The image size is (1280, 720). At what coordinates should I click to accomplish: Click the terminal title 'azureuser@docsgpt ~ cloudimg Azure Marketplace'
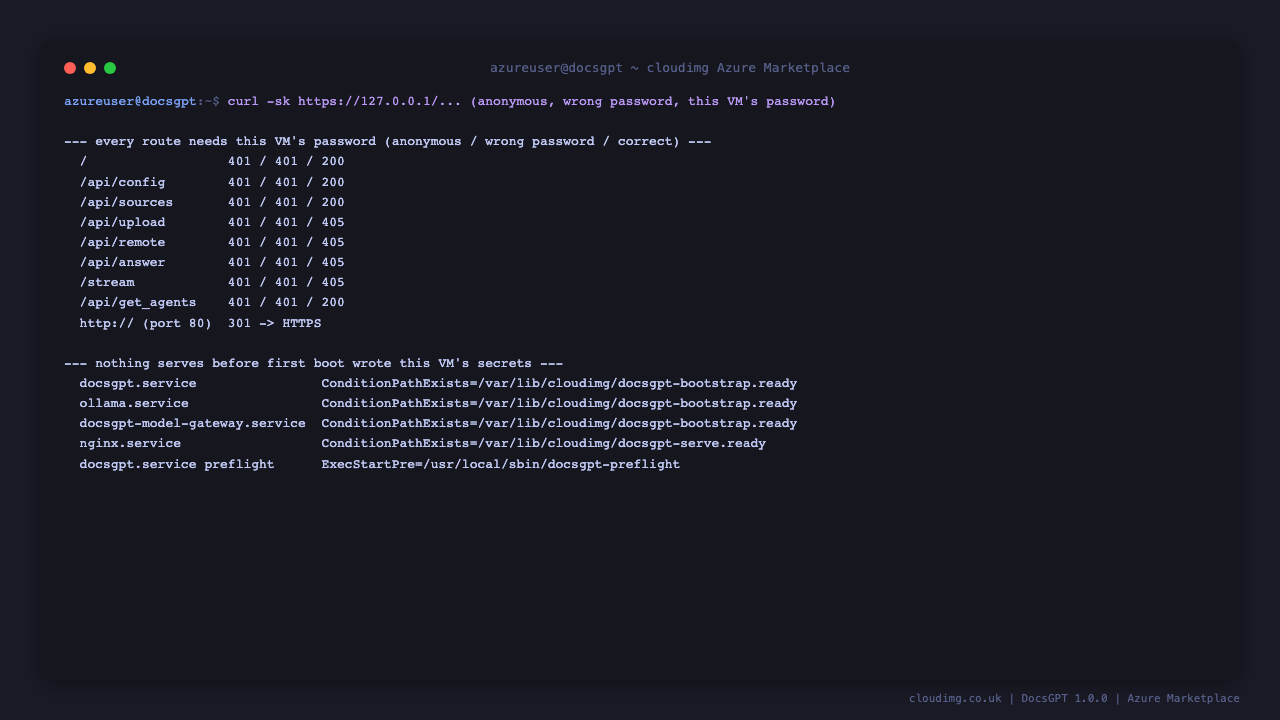coord(670,68)
